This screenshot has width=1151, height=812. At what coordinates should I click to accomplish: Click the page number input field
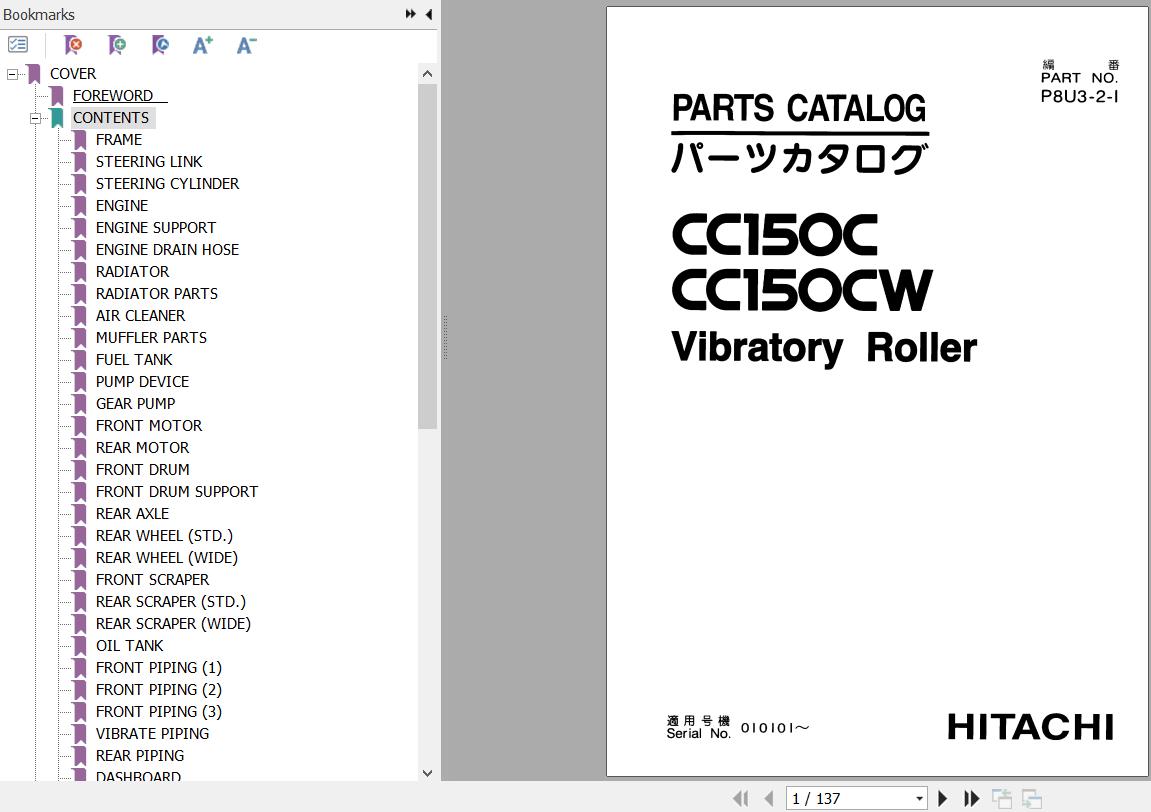click(x=849, y=798)
